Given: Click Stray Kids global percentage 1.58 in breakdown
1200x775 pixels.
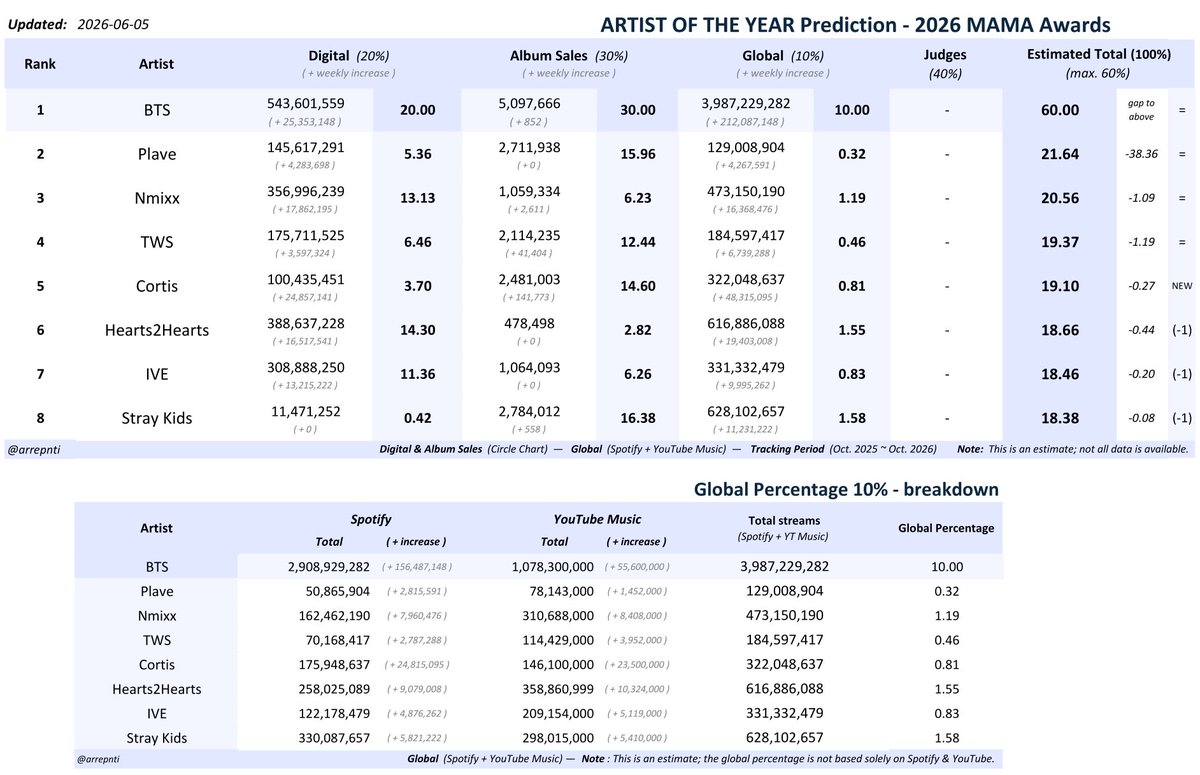Looking at the screenshot, I should [x=946, y=738].
